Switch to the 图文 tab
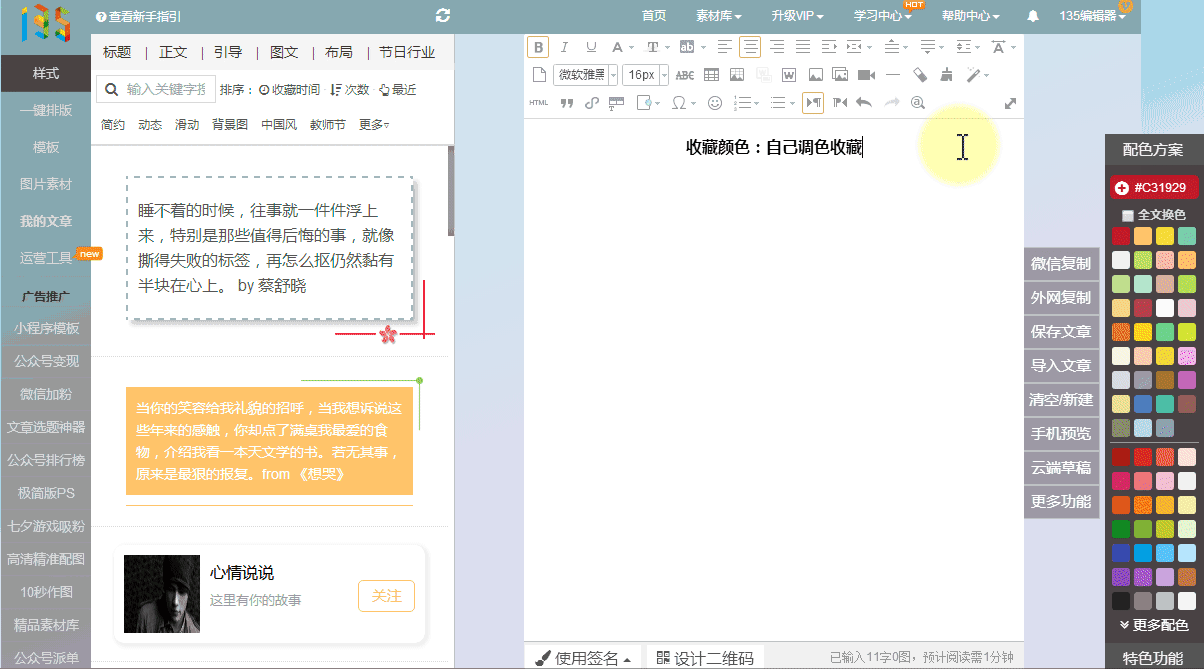This screenshot has height=669, width=1204. [284, 53]
